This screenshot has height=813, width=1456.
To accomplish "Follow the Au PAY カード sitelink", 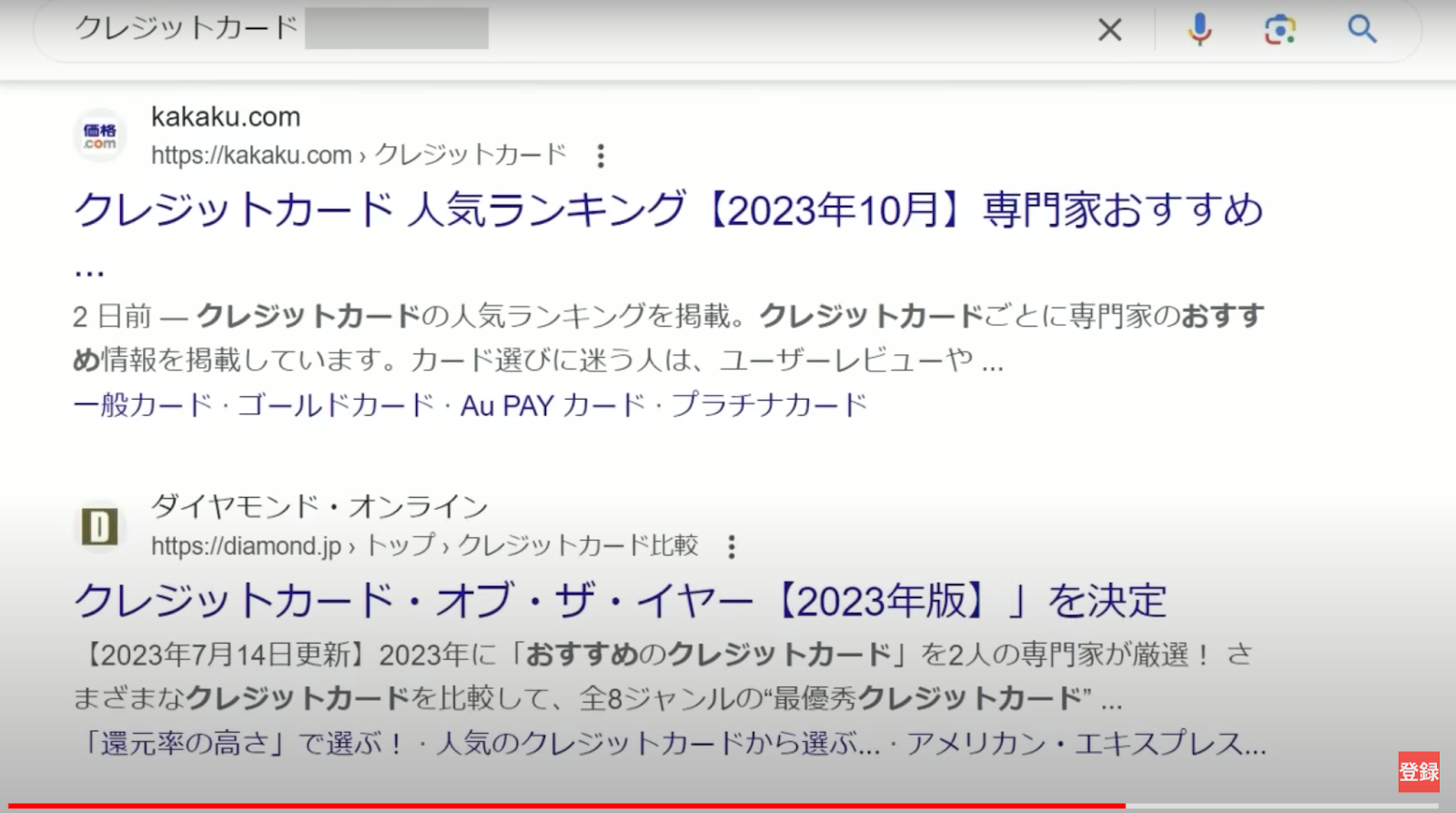I will 552,404.
